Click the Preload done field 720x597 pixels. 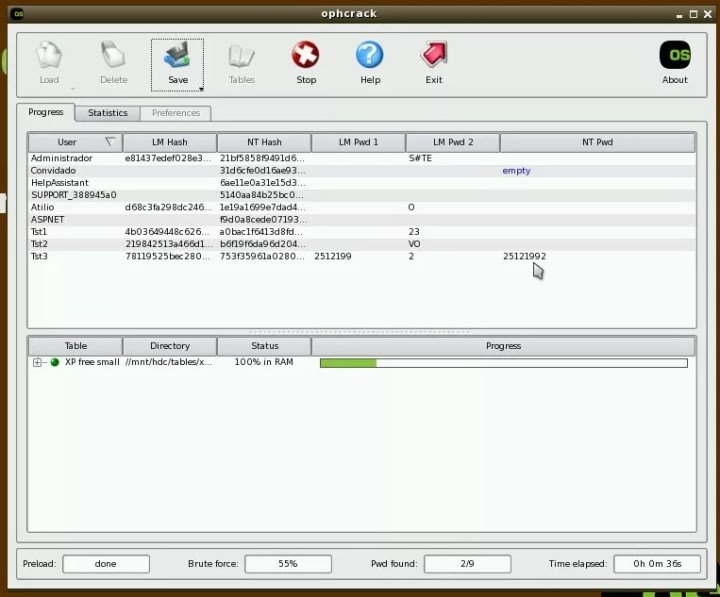[x=106, y=564]
